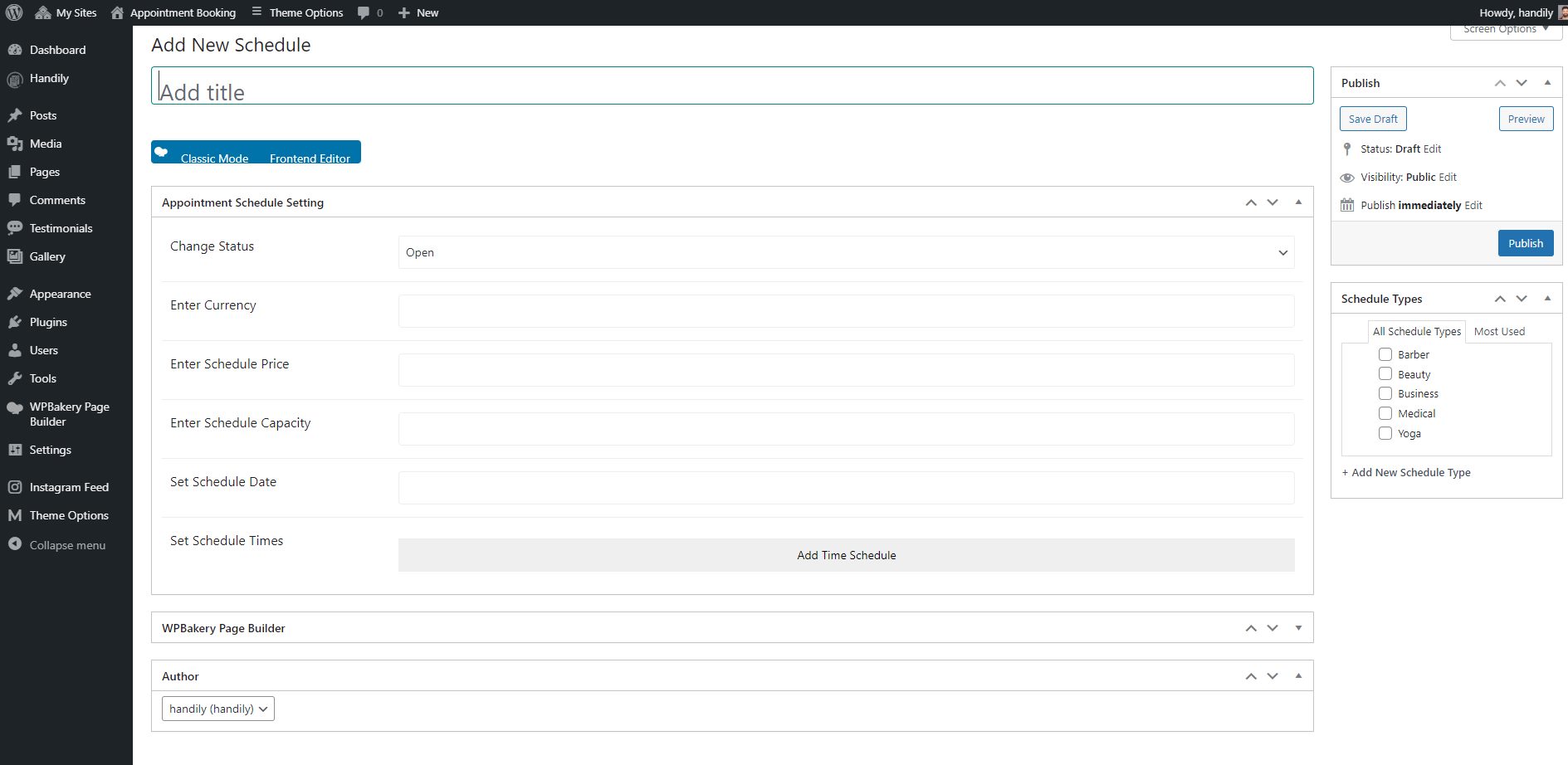The height and width of the screenshot is (765, 1568).
Task: Open the Dashboard sidebar icon
Action: click(x=15, y=50)
